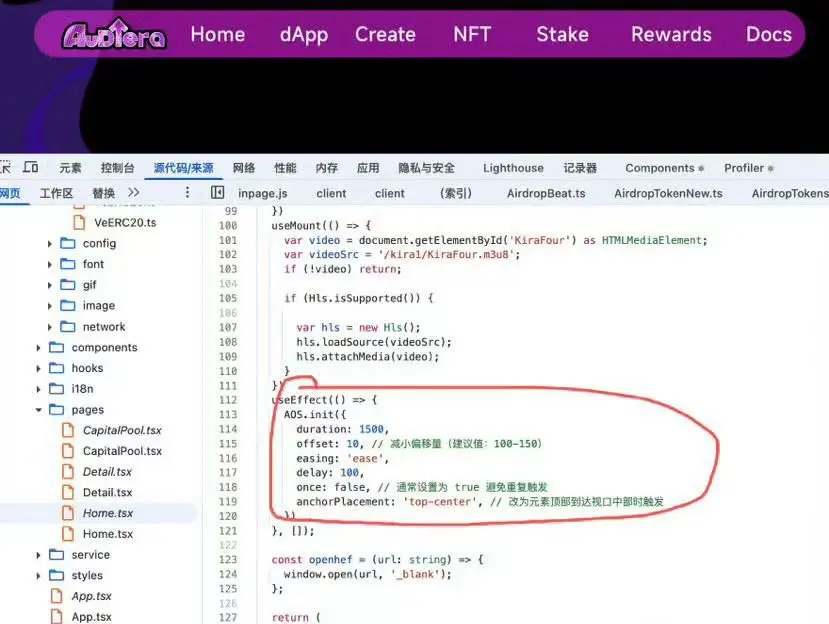Toggle the device toolbar icon in DevTools
Screen dimensions: 829x624
(31, 168)
